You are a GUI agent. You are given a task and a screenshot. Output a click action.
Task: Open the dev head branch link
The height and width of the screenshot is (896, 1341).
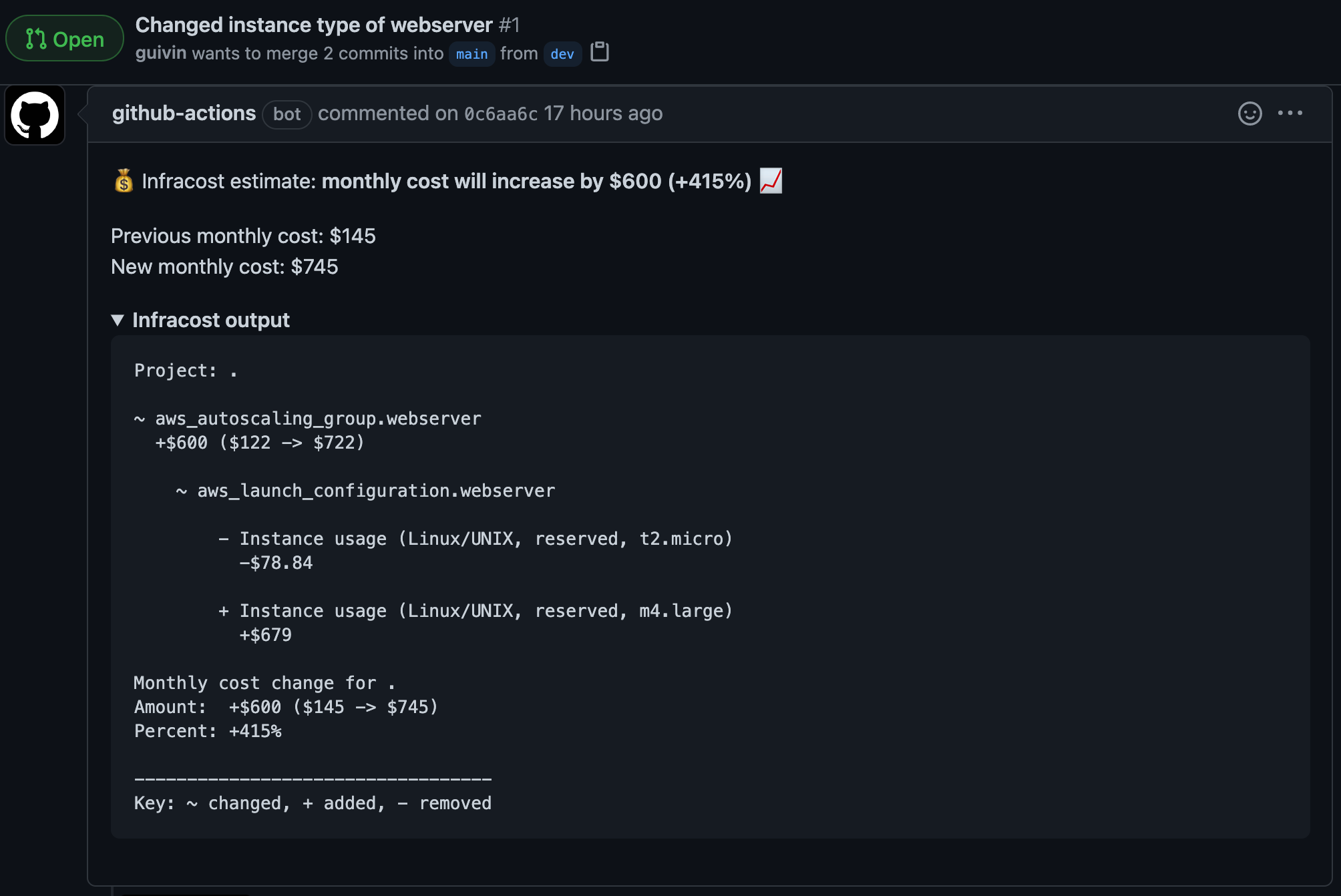(x=562, y=54)
